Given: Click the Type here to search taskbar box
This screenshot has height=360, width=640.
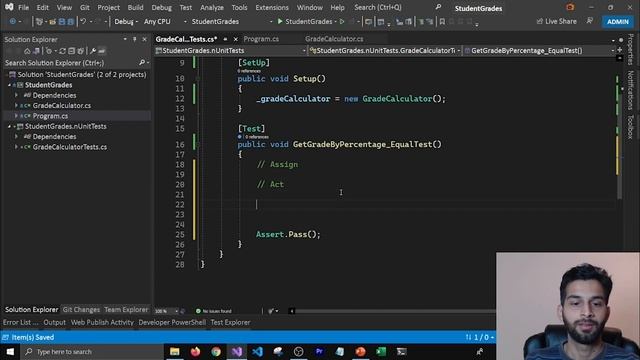Looking at the screenshot, I should [x=92, y=351].
